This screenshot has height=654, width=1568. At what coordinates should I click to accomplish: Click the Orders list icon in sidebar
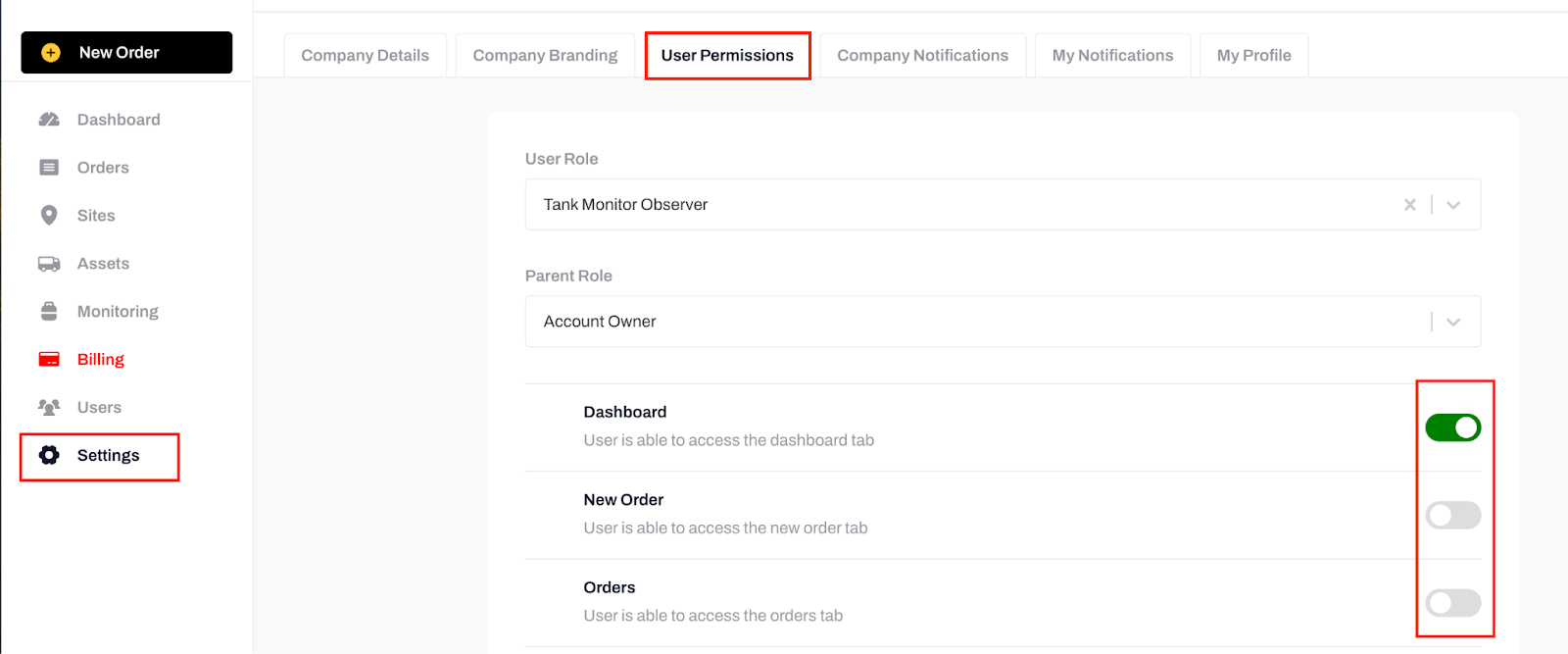[49, 168]
